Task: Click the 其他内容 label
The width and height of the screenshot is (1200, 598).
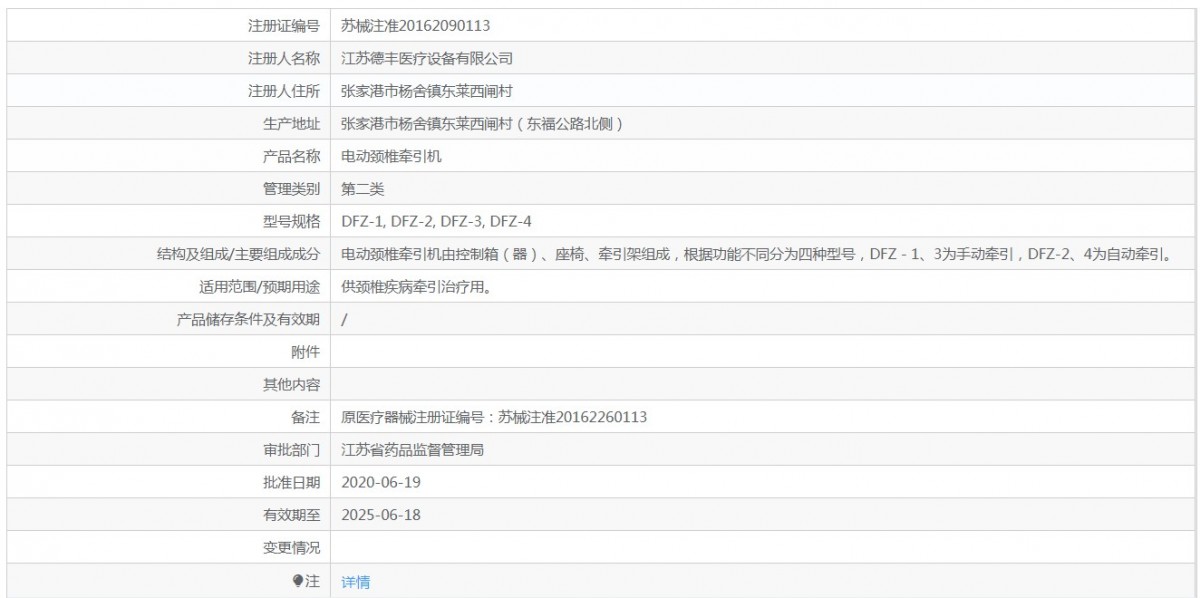Action: click(291, 384)
